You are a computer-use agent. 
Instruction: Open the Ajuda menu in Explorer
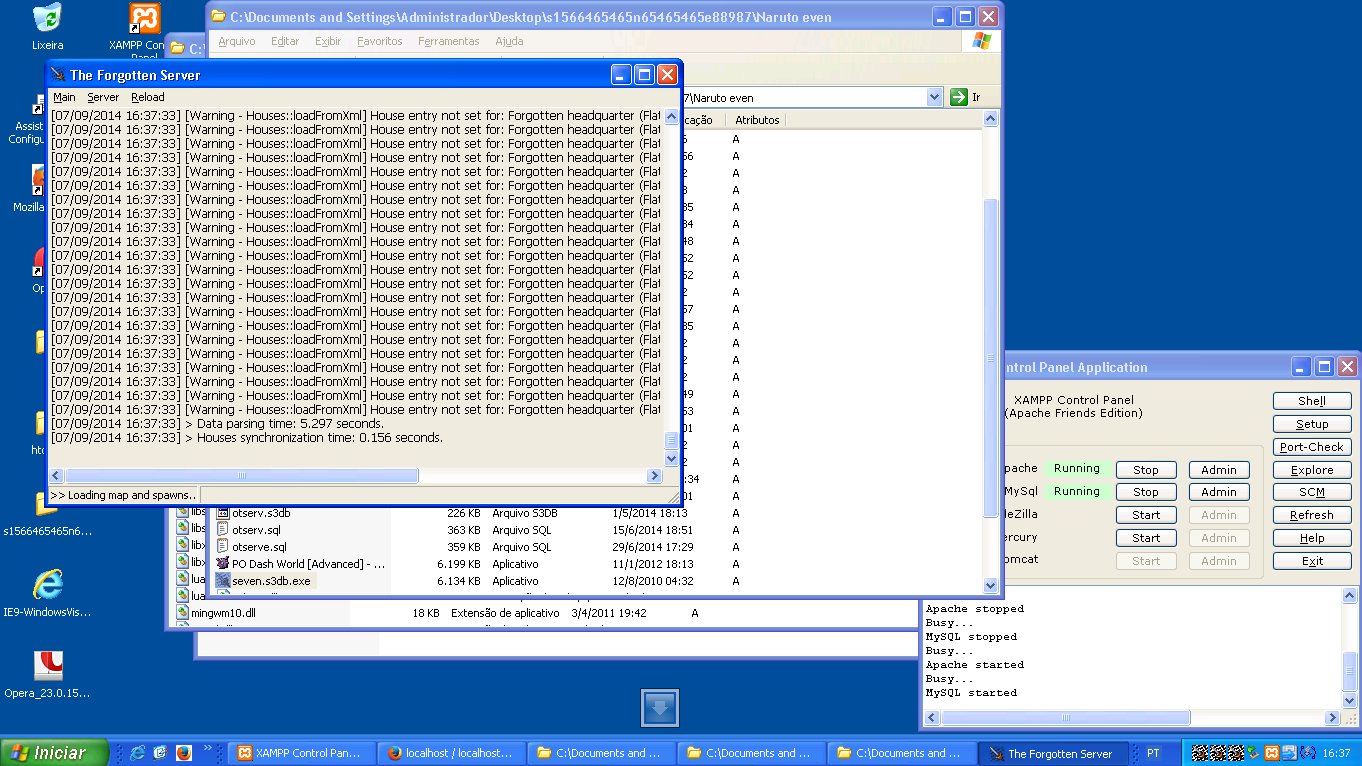click(x=509, y=41)
